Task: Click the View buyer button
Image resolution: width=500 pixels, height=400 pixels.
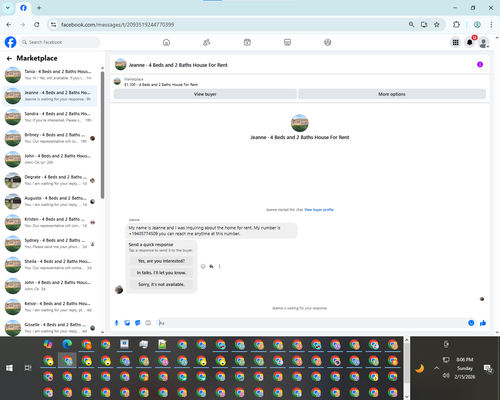Action: click(x=205, y=94)
